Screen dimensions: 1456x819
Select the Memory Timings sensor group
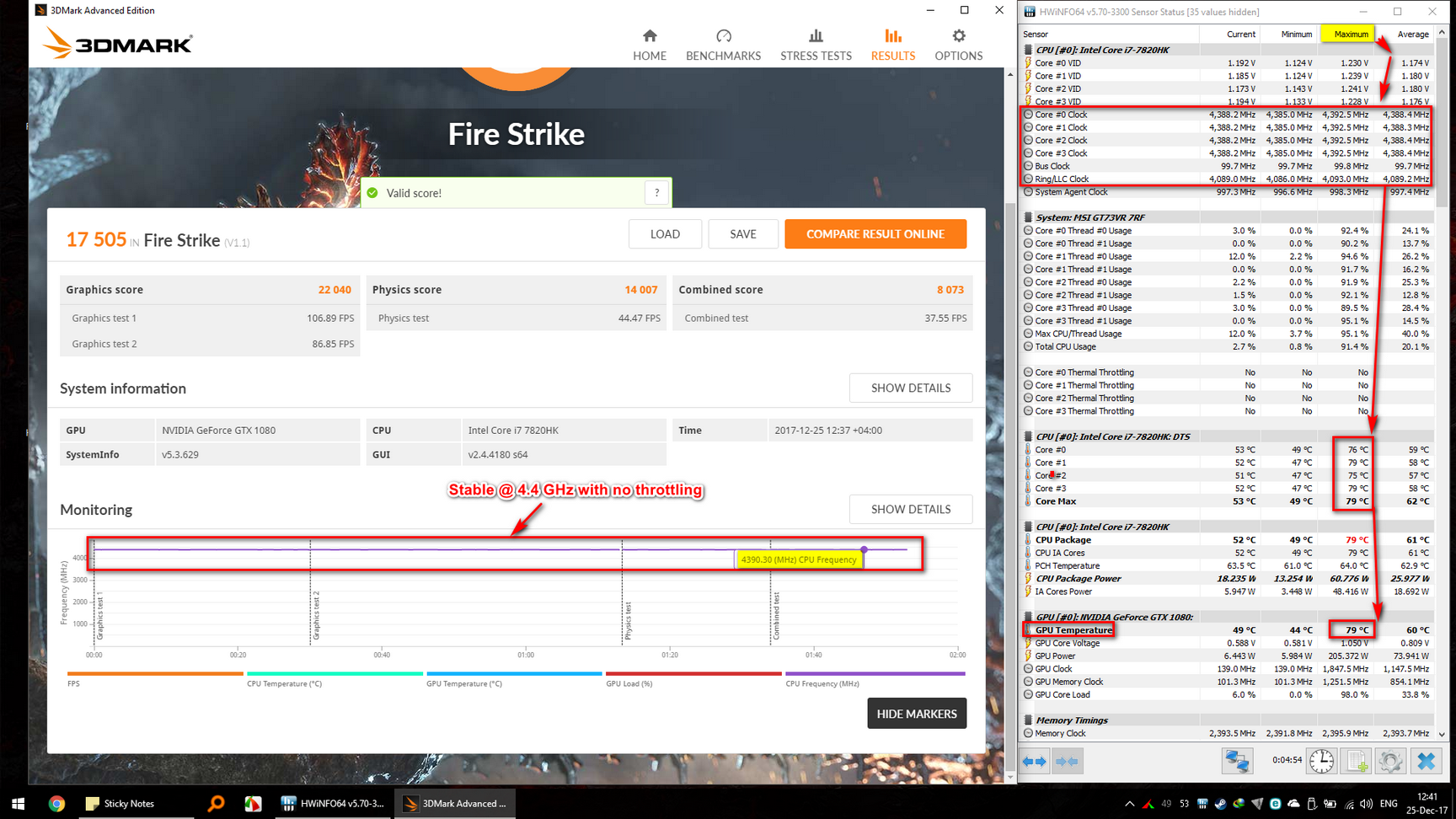[1228, 720]
